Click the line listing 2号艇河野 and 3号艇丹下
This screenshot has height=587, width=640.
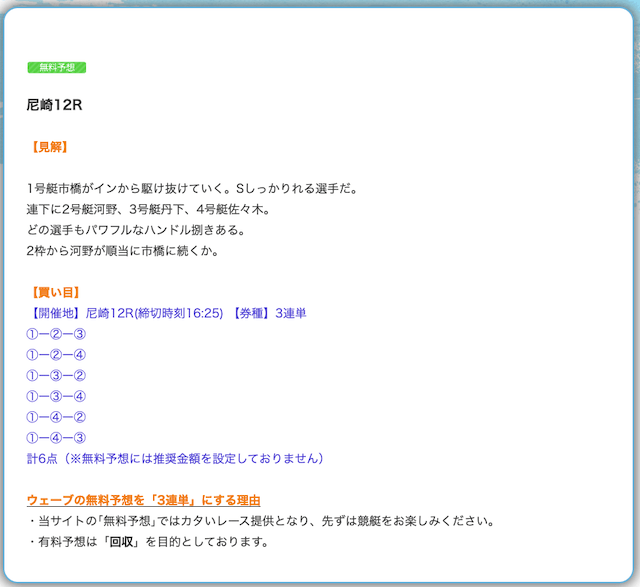pyautogui.click(x=148, y=209)
